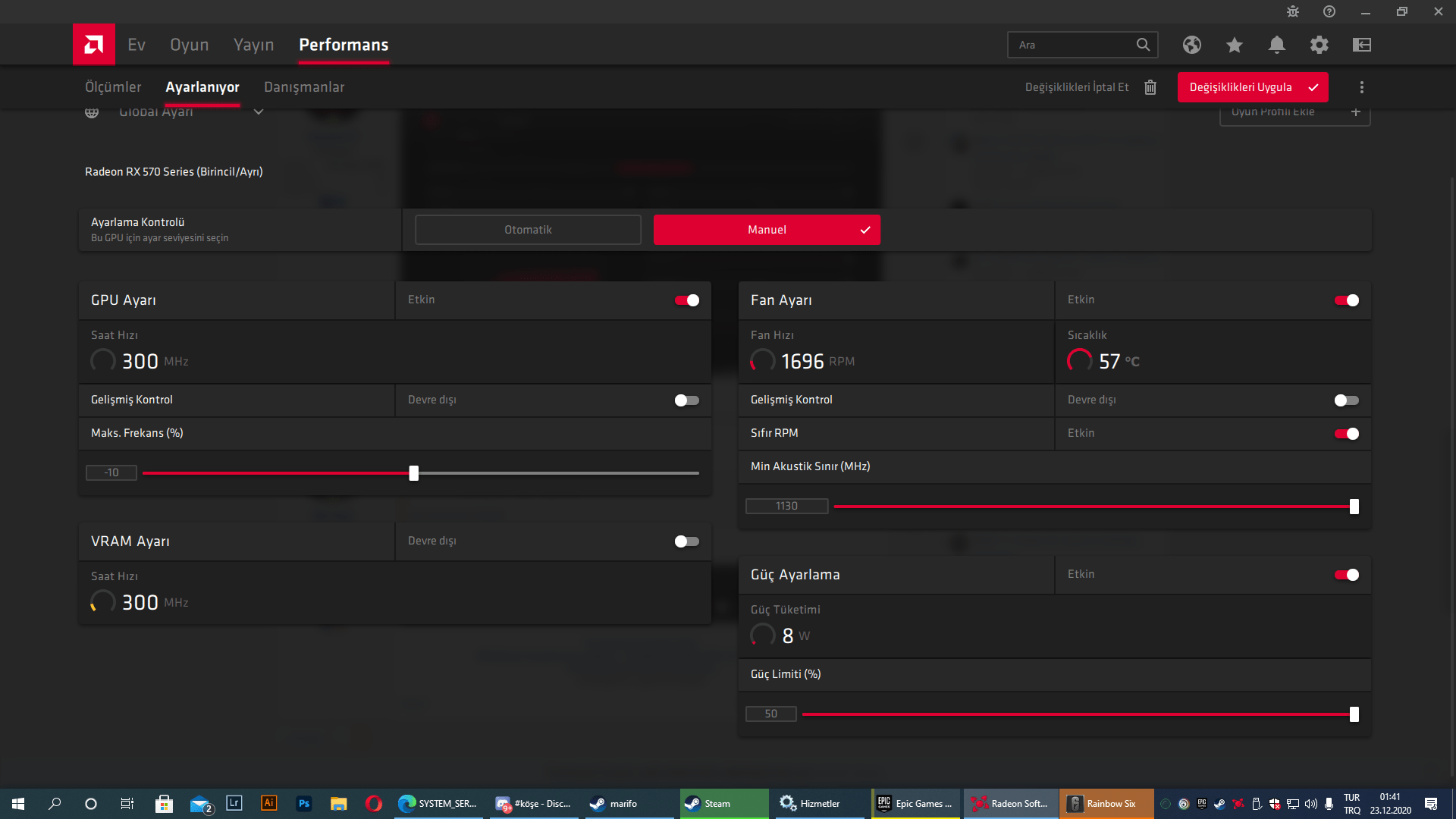This screenshot has height=819, width=1456.
Task: Click the trash icon to discard changes
Action: tap(1150, 87)
